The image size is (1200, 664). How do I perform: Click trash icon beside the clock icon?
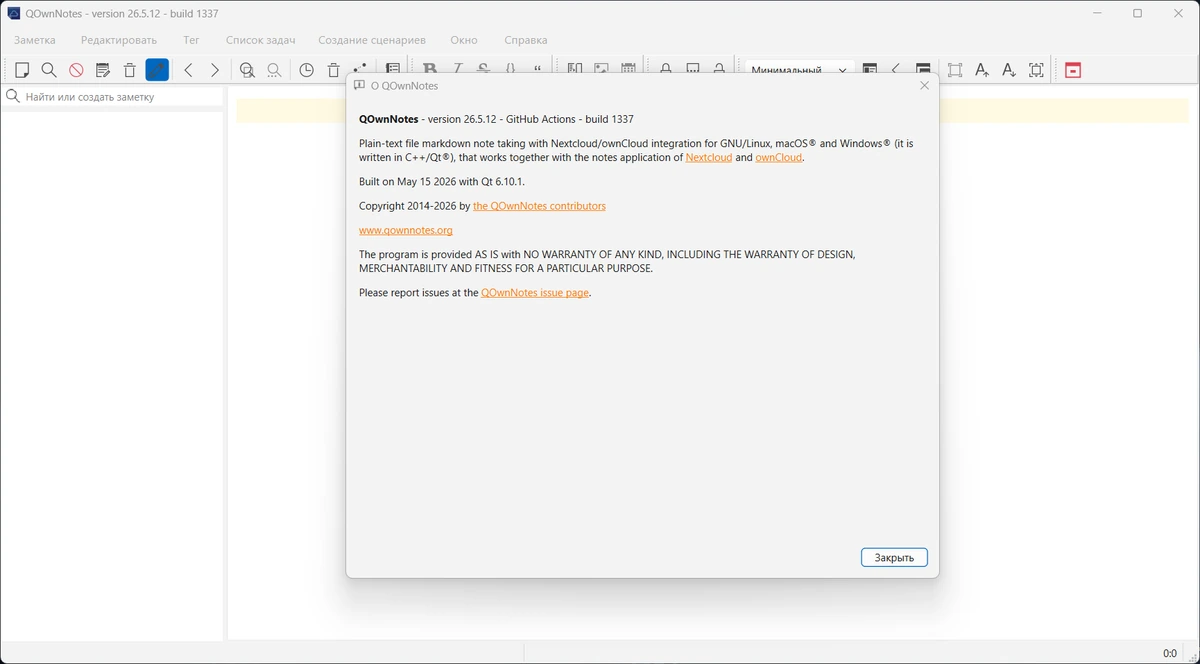(x=334, y=70)
